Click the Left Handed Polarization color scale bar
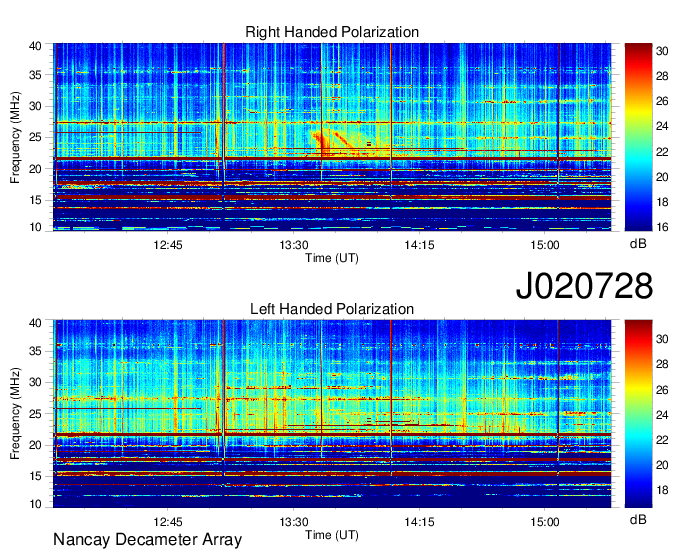The height and width of the screenshot is (552, 680). (x=638, y=414)
